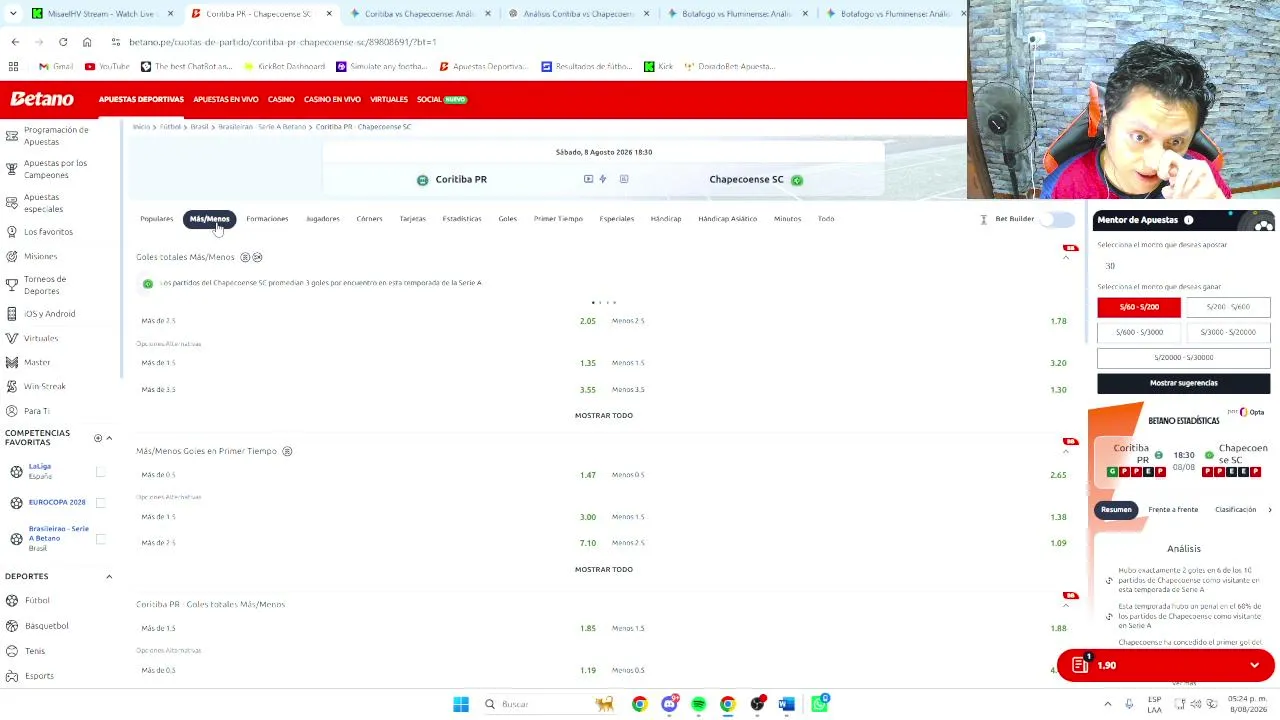
Task: Open Apuestas en Vivo in top menu
Action: click(225, 100)
